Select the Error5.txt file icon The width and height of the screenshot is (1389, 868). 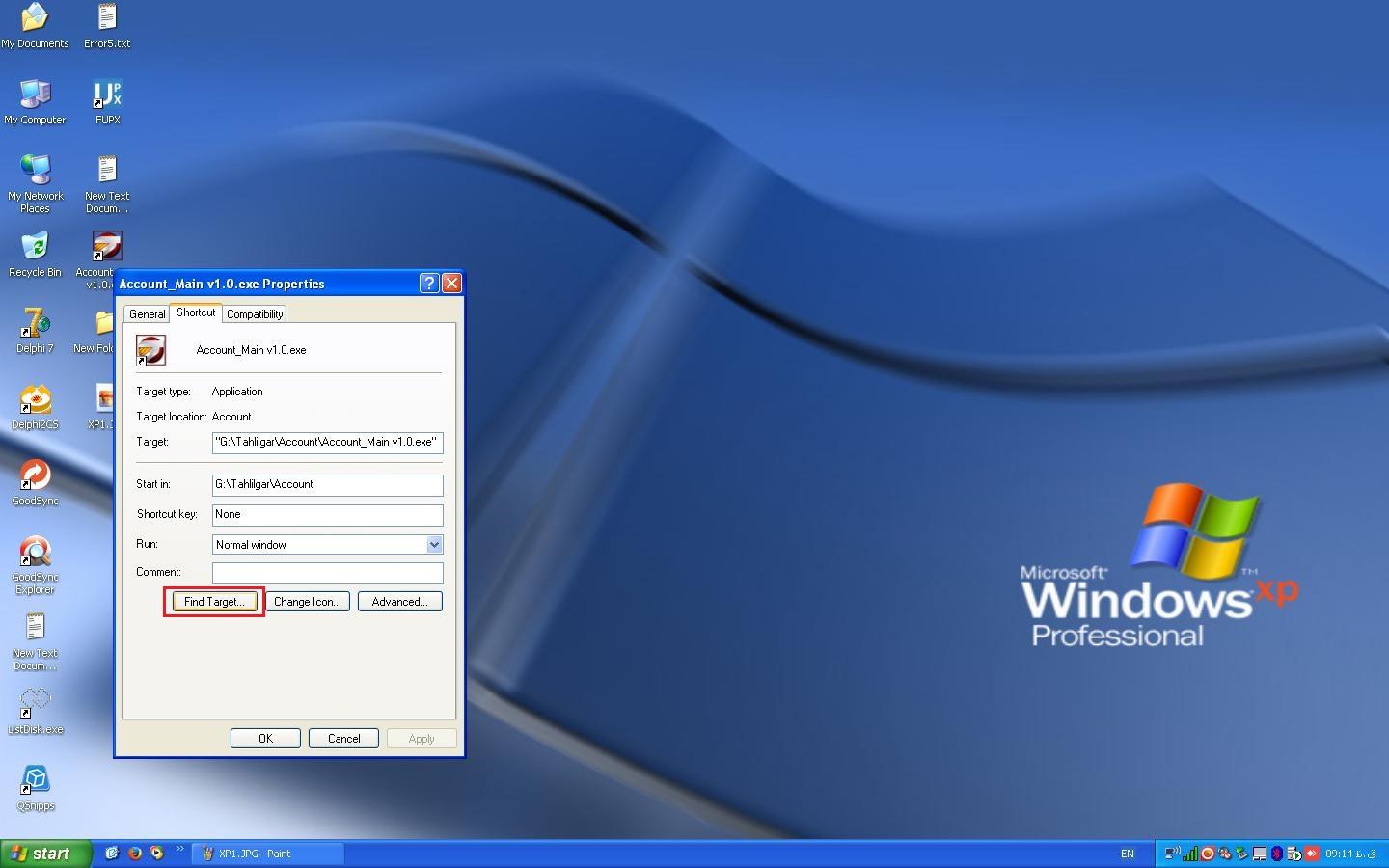pyautogui.click(x=107, y=17)
